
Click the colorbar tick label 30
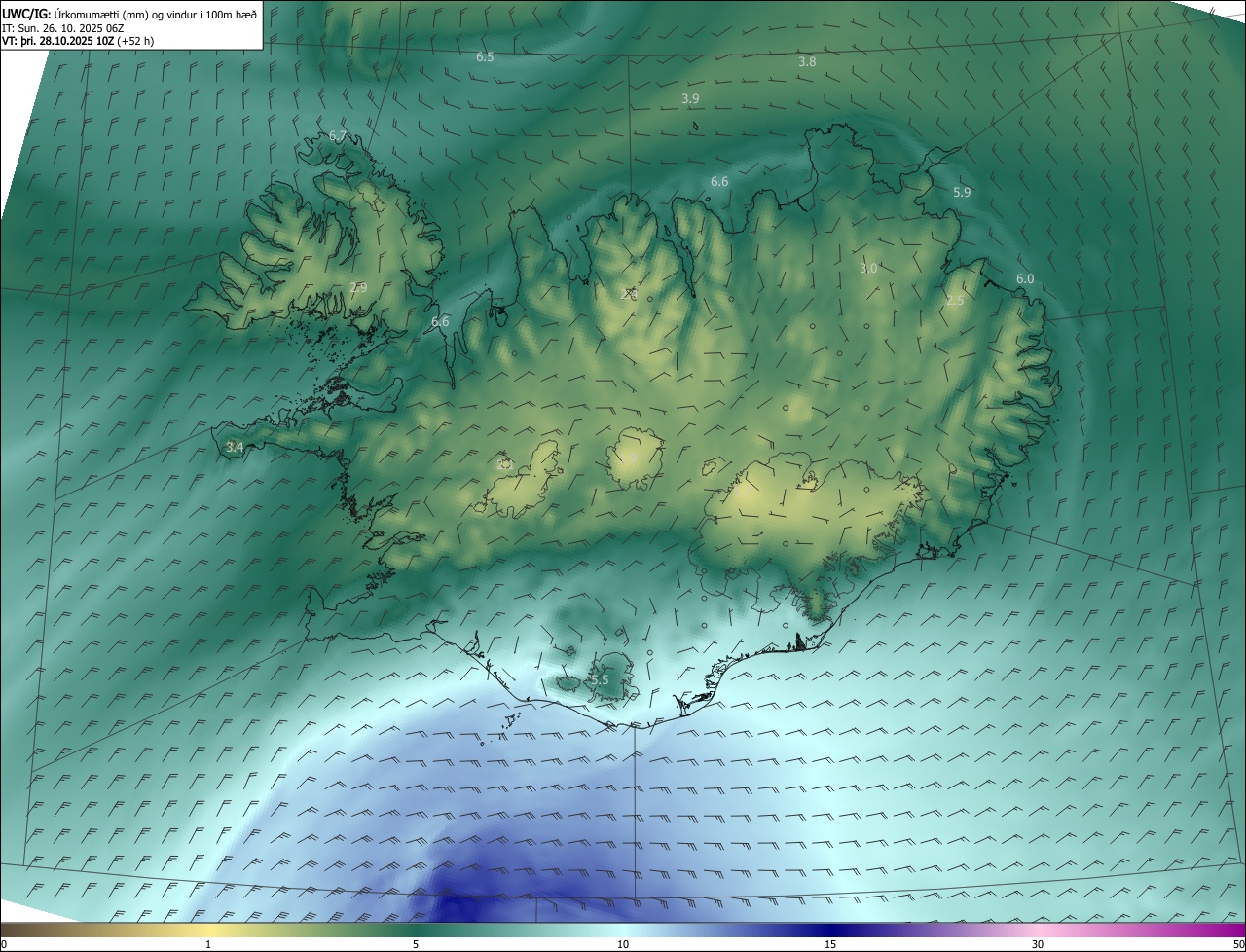pyautogui.click(x=1038, y=944)
